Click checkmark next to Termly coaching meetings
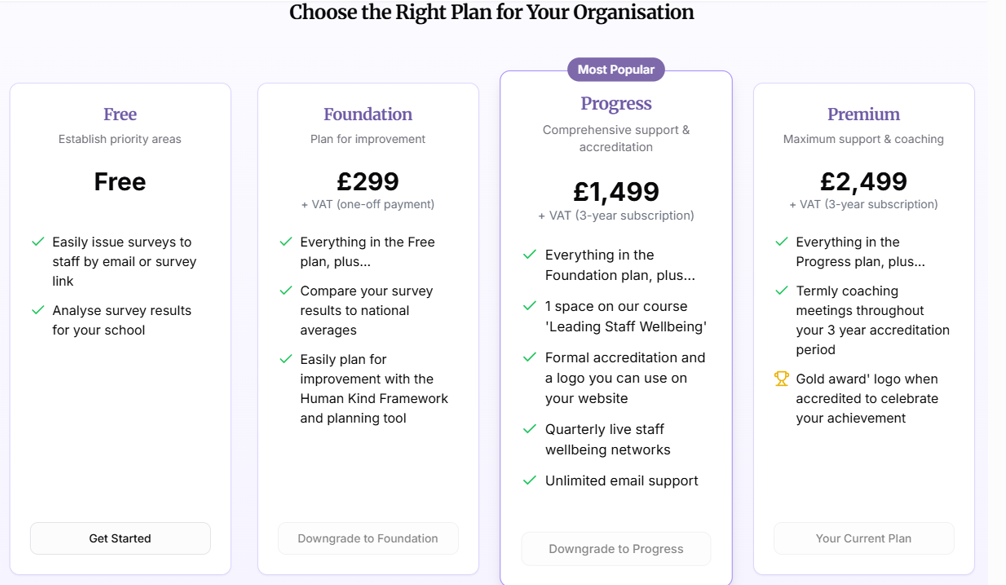This screenshot has height=585, width=1006. pos(781,291)
